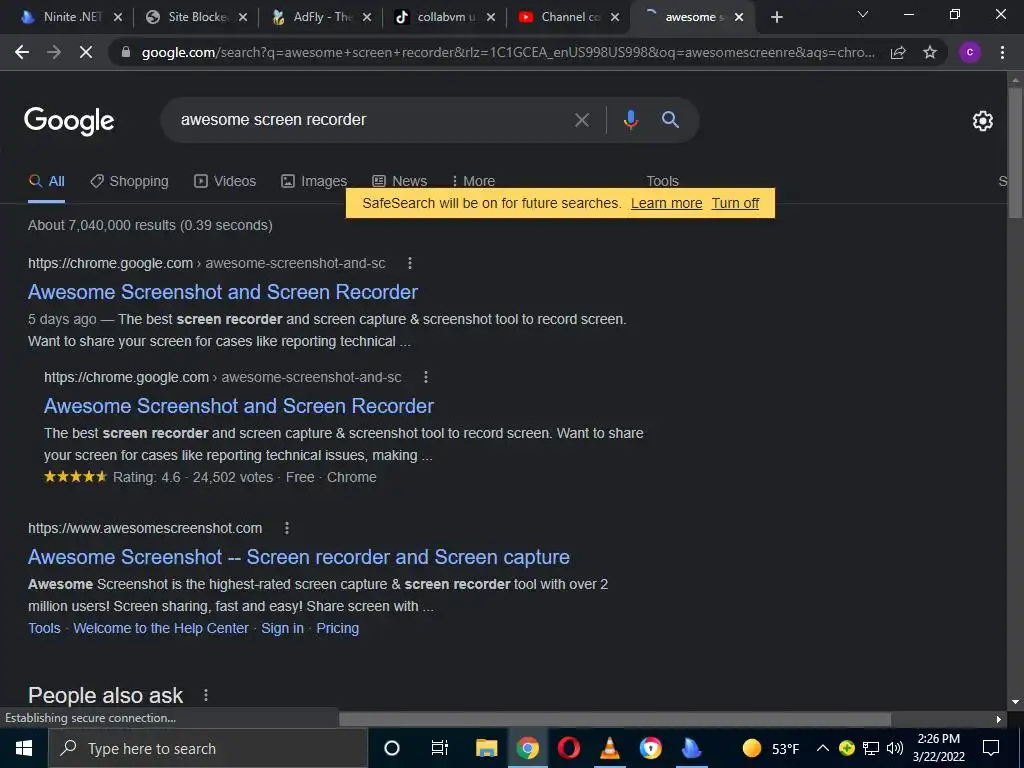Open search Tools
1024x768 pixels.
pyautogui.click(x=662, y=180)
